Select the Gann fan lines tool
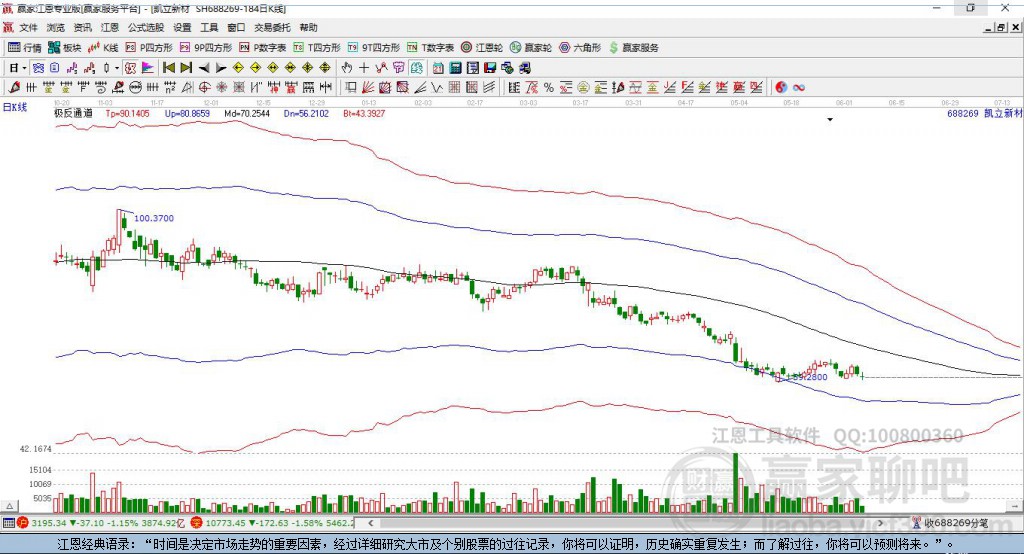Screen dimensions: 1024x554 367,88
